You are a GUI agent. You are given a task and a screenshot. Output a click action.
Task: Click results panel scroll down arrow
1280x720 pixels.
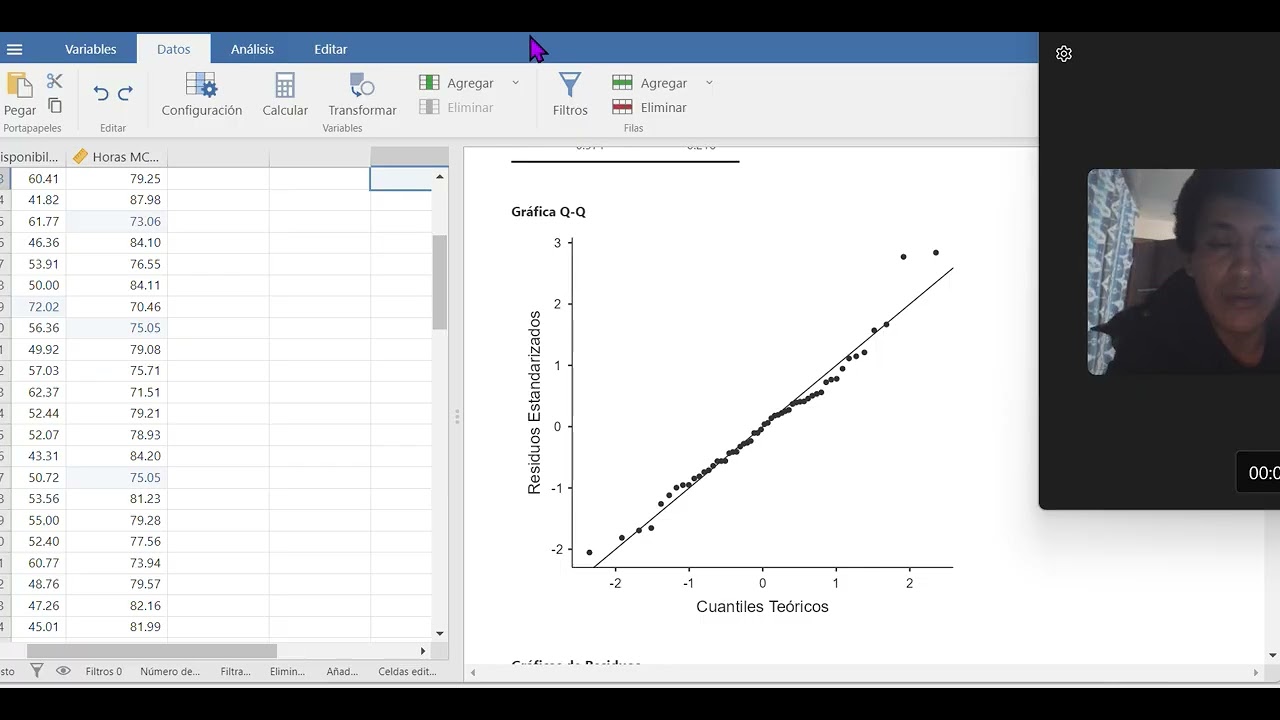click(1272, 655)
